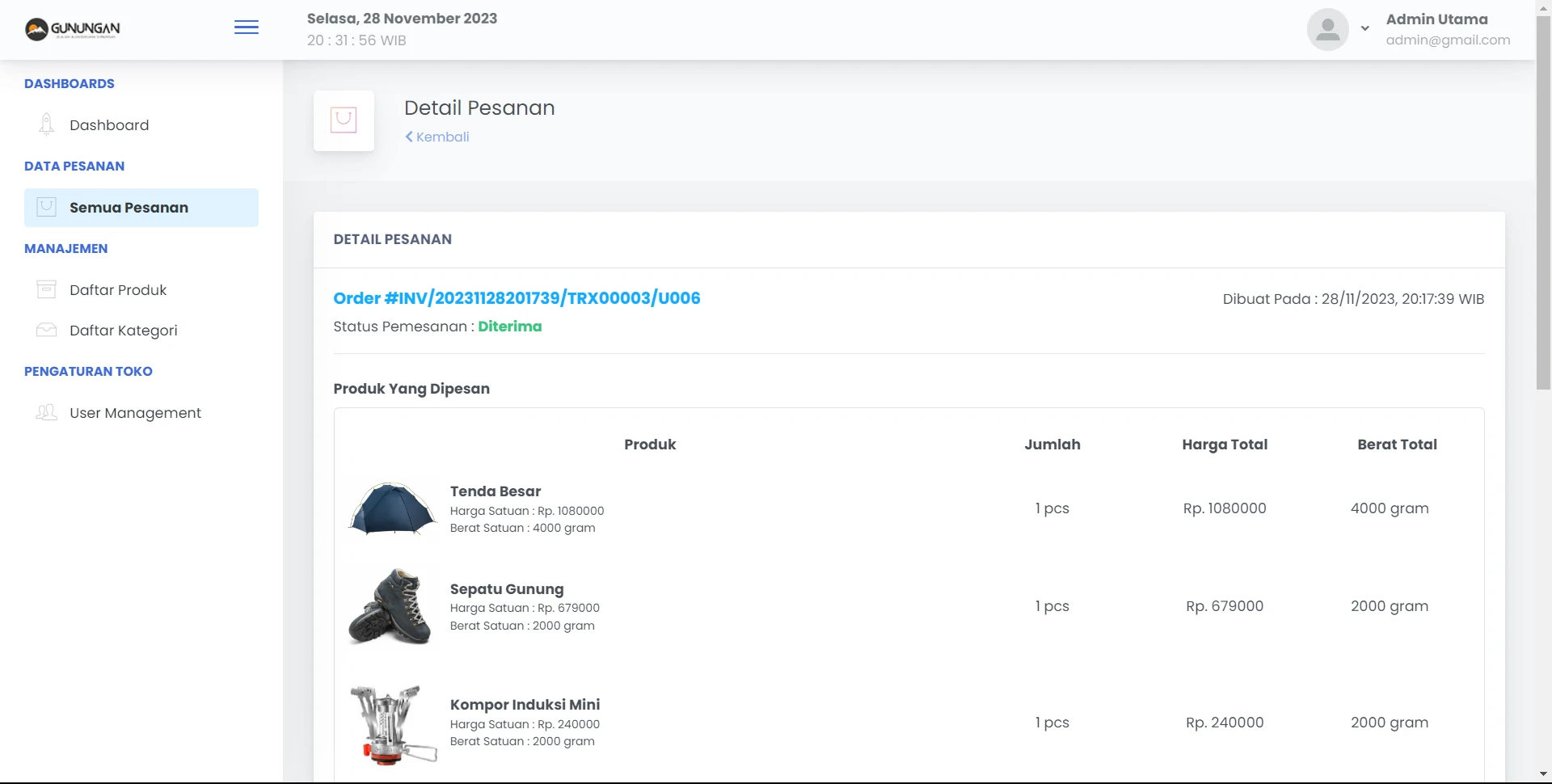1552x784 pixels.
Task: Click the Dashboard rocket icon
Action: point(47,124)
